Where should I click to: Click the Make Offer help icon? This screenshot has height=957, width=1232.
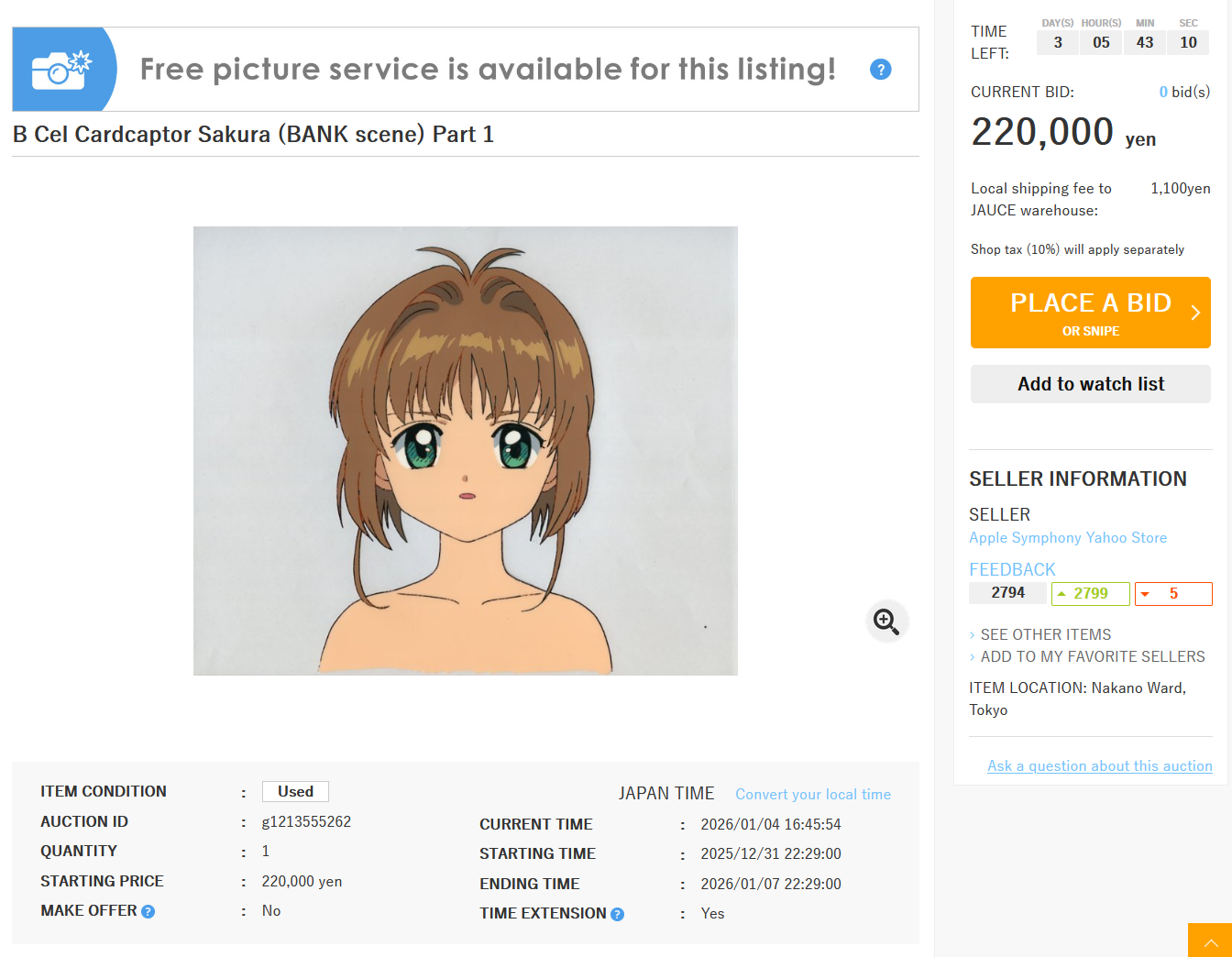148,911
